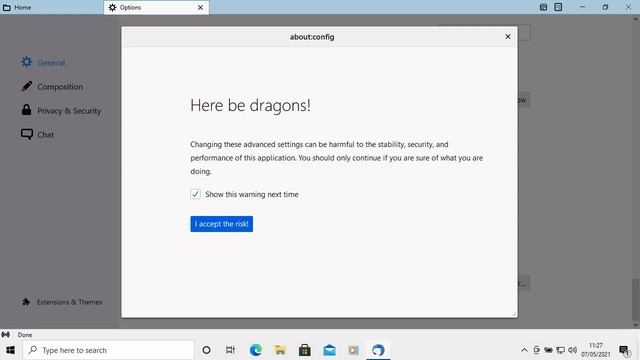Open Chat settings in sidebar

pos(37,134)
